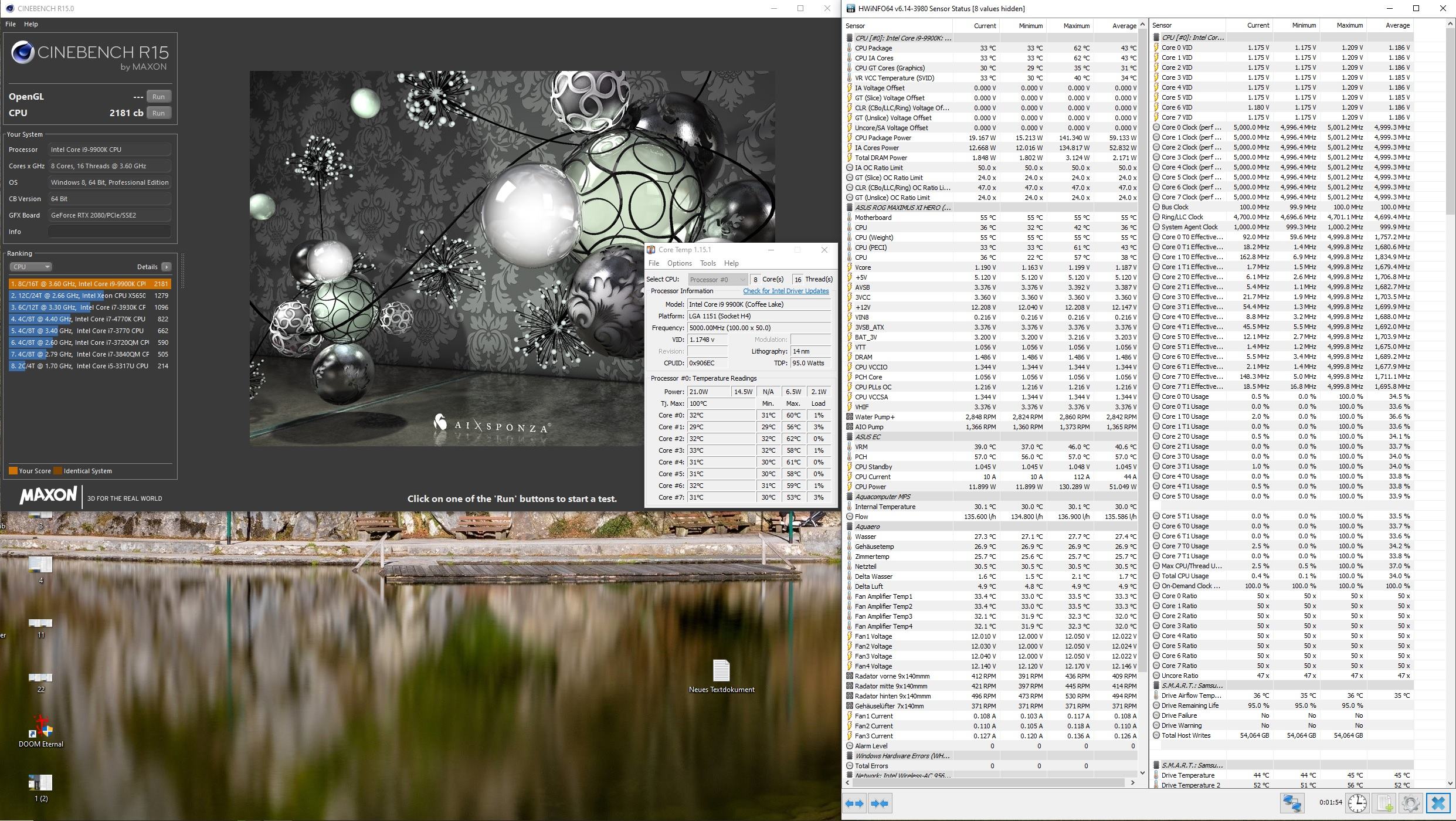This screenshot has width=1456, height=821.
Task: Click Core Temp Frequency value field
Action: [759, 328]
